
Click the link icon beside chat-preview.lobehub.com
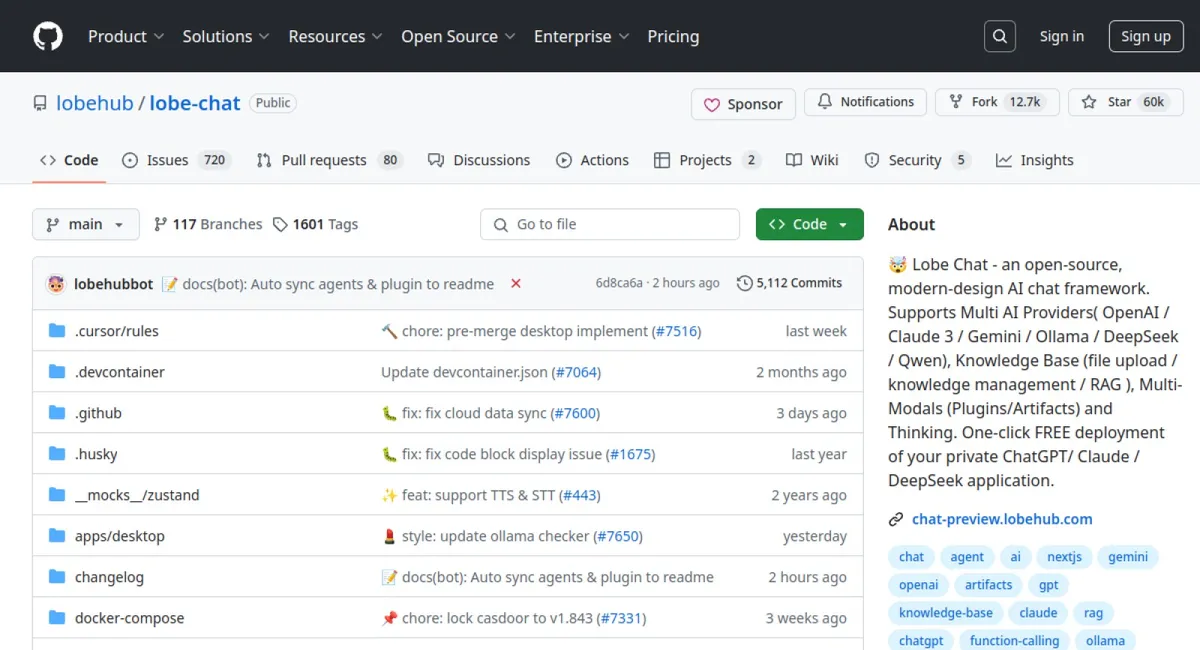(x=896, y=519)
